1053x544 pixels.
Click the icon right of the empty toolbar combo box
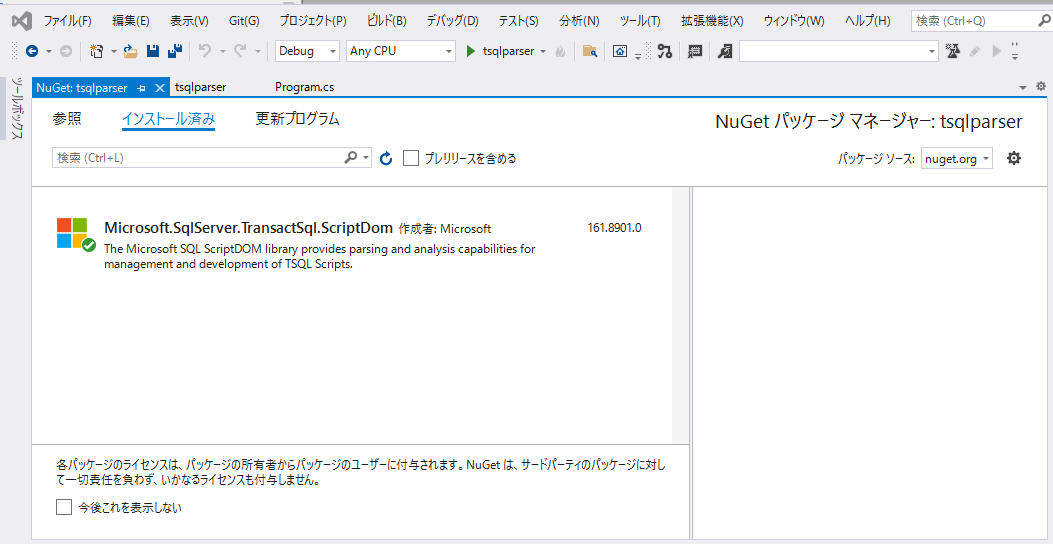pos(952,51)
